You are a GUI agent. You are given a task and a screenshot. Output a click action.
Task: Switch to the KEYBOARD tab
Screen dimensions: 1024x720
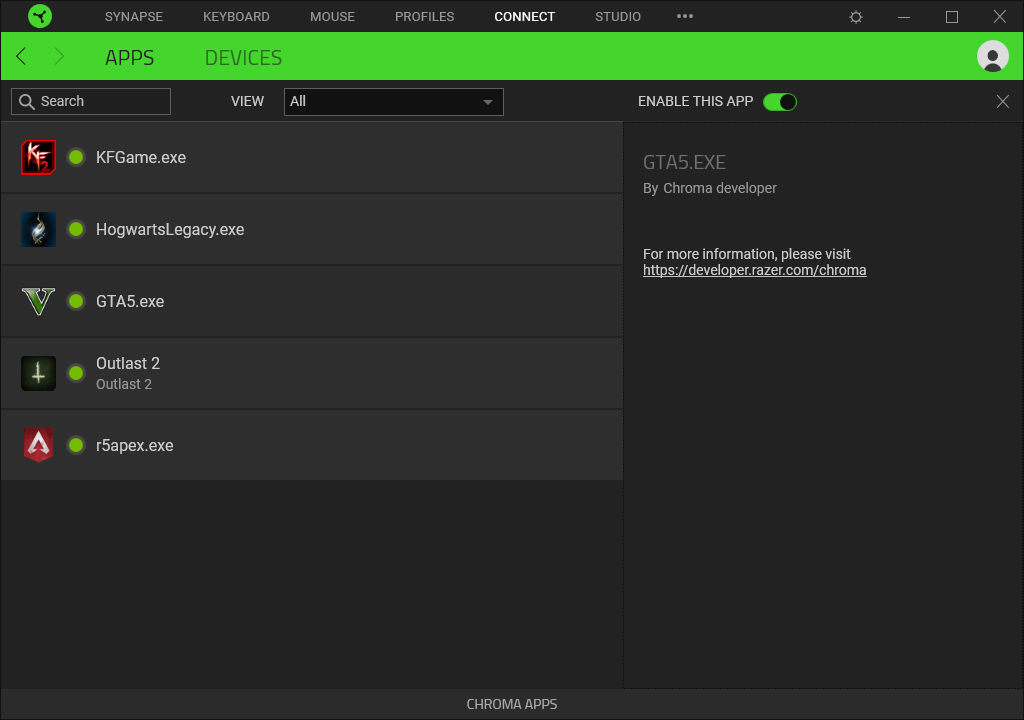236,17
